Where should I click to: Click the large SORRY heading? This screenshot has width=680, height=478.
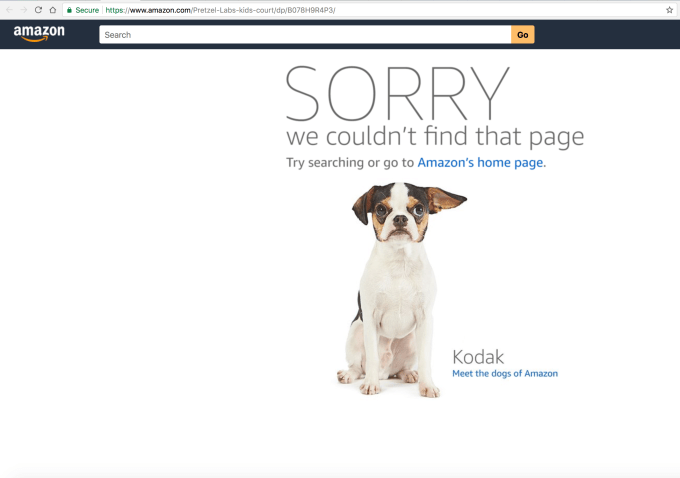tap(397, 94)
